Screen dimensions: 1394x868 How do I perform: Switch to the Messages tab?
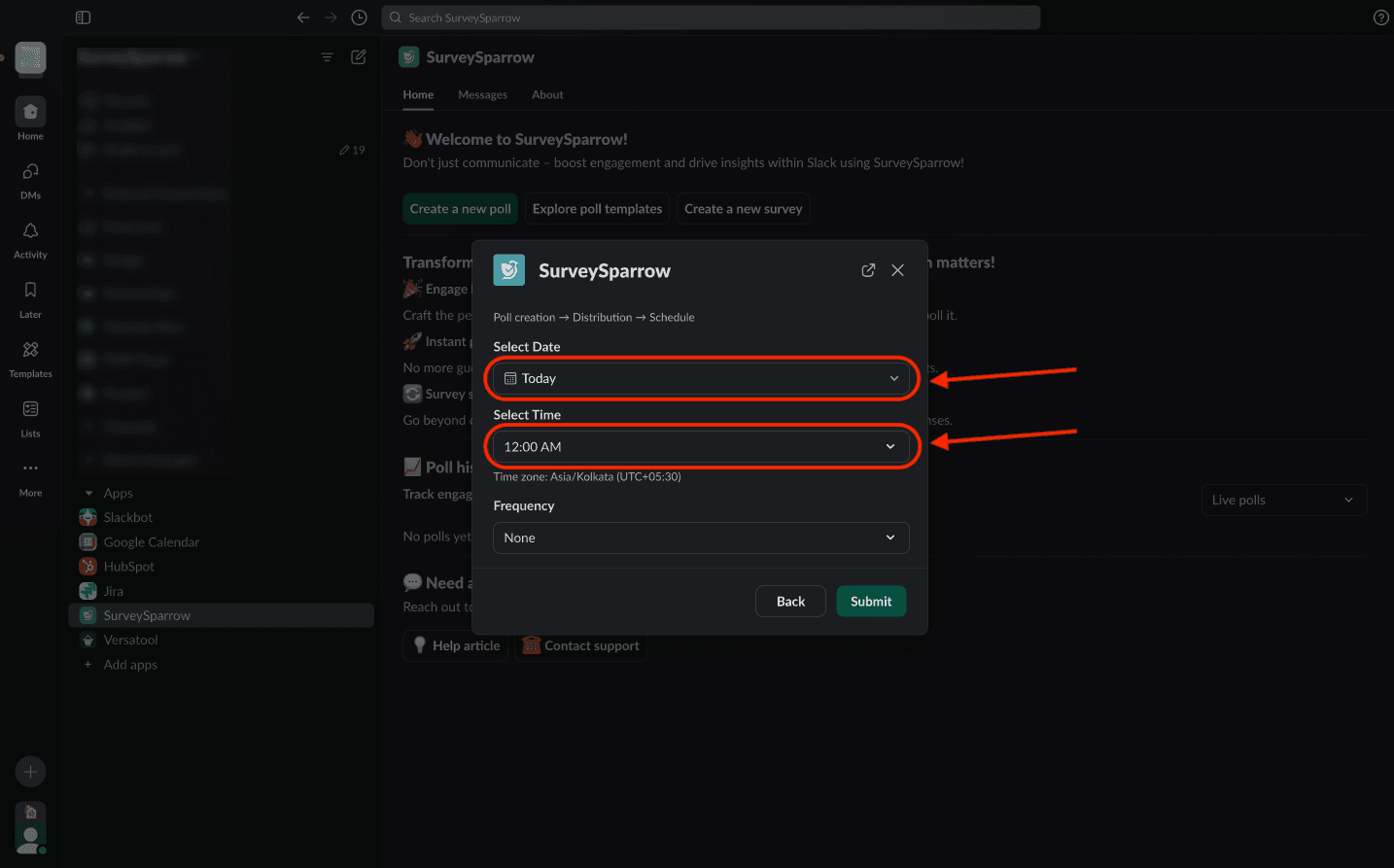[482, 94]
